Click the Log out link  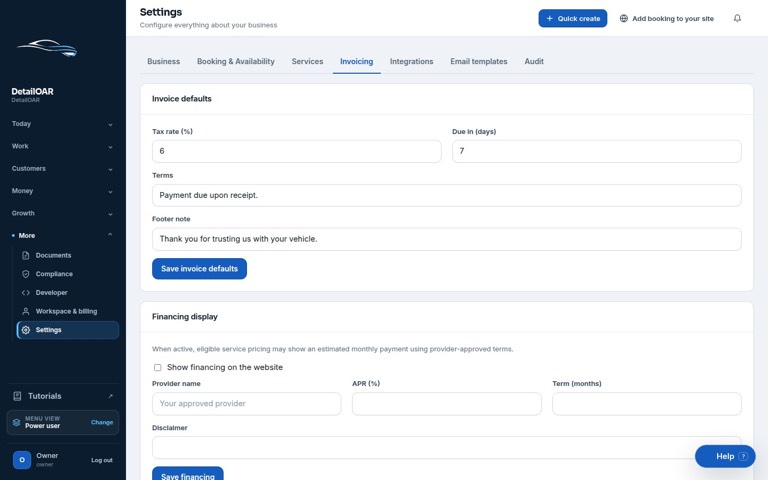pos(102,460)
